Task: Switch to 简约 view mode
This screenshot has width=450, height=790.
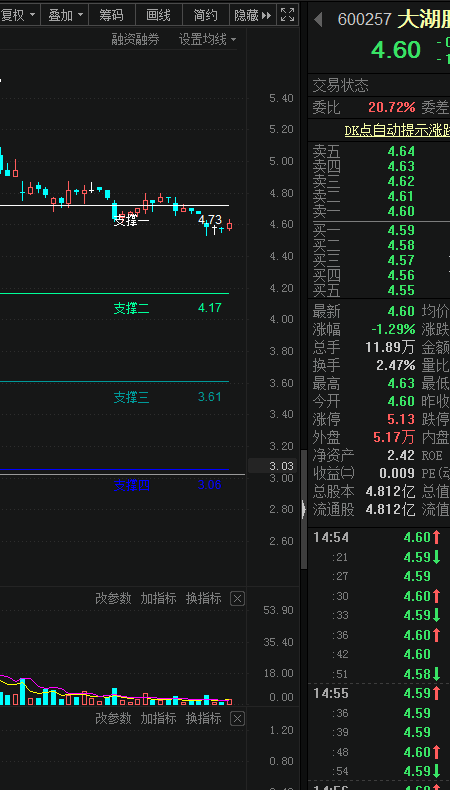Action: click(x=206, y=15)
